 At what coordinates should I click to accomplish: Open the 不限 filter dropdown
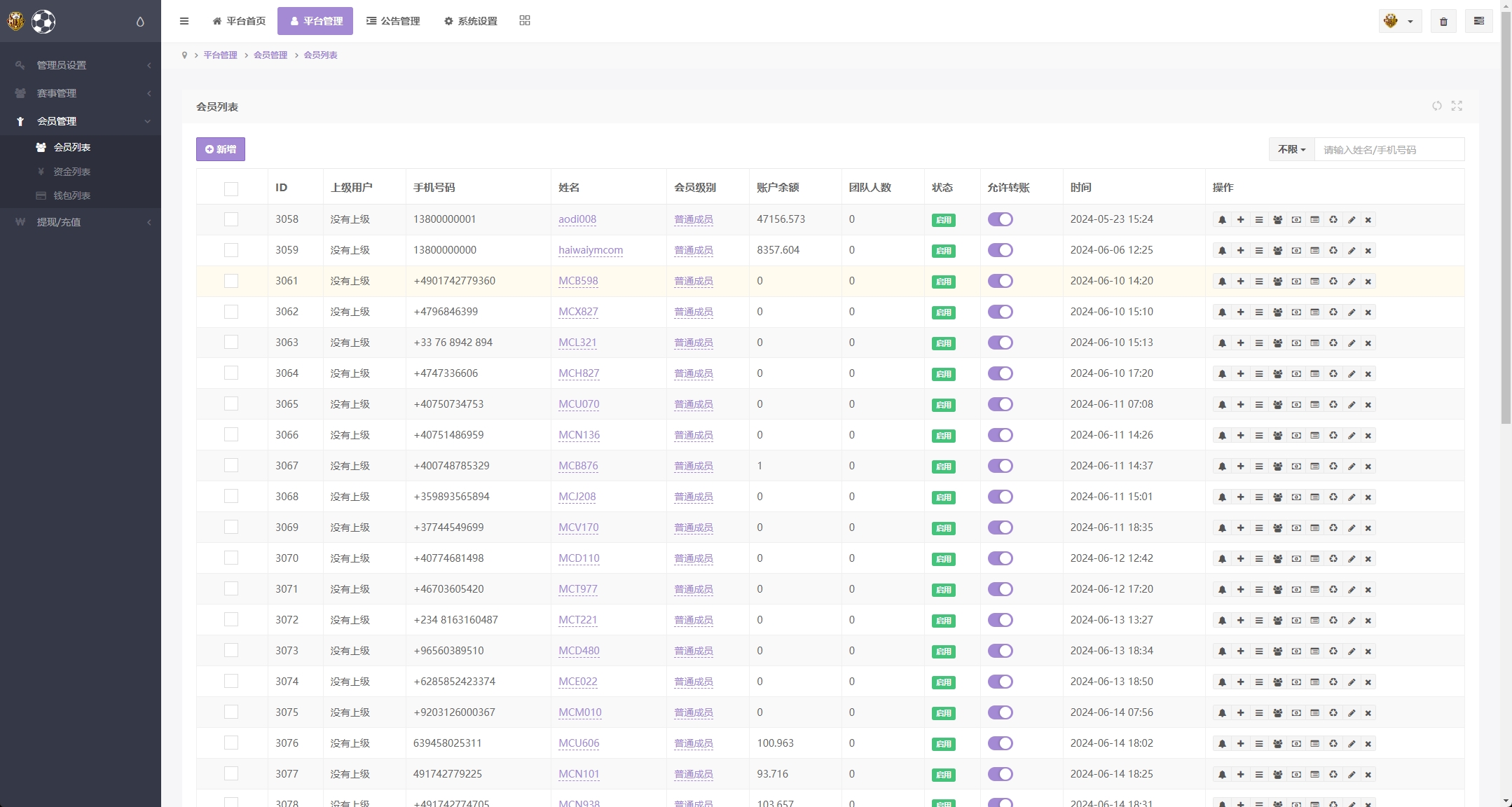[x=1291, y=149]
